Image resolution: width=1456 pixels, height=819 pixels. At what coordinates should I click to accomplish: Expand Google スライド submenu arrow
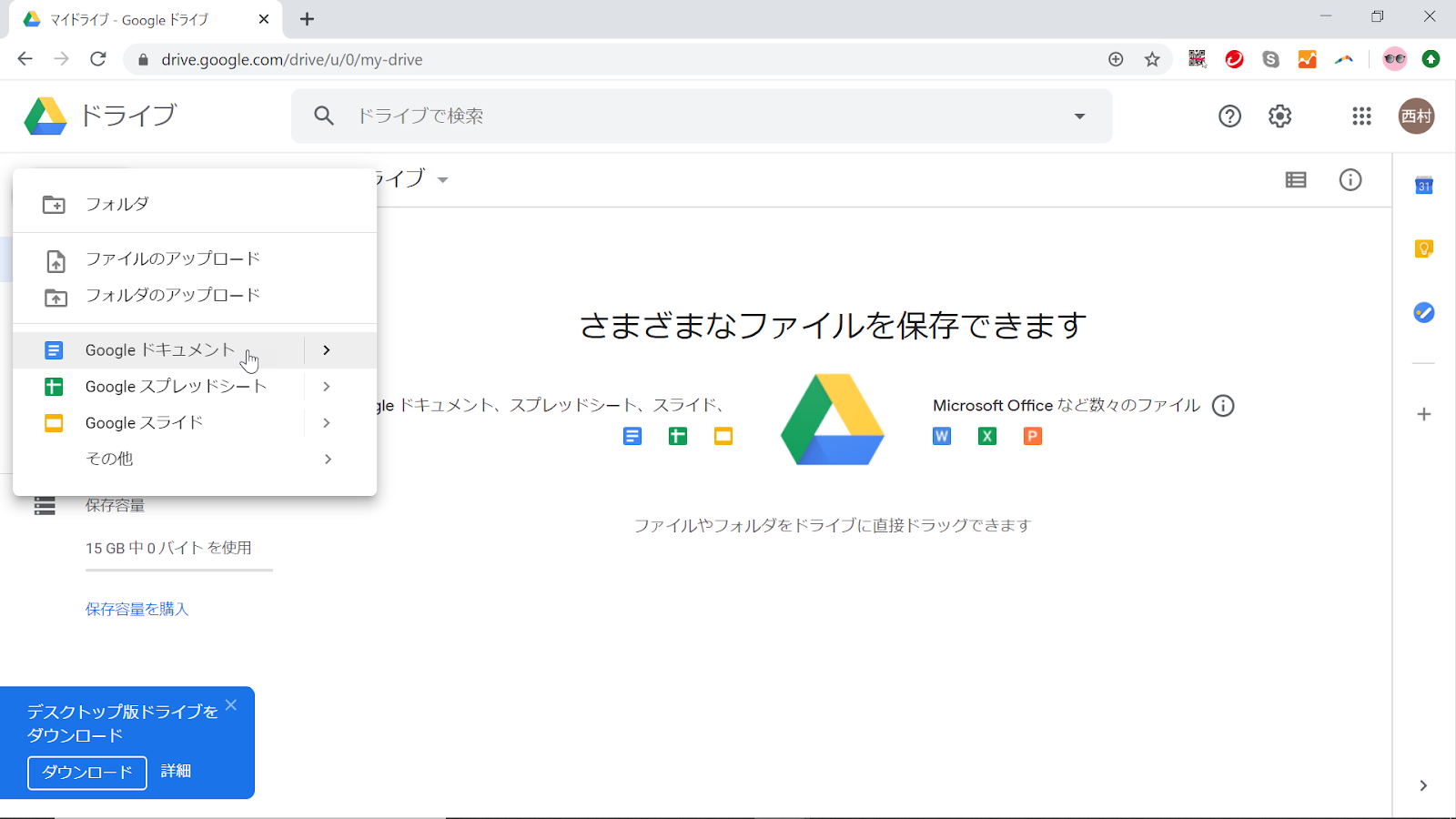pos(327,423)
